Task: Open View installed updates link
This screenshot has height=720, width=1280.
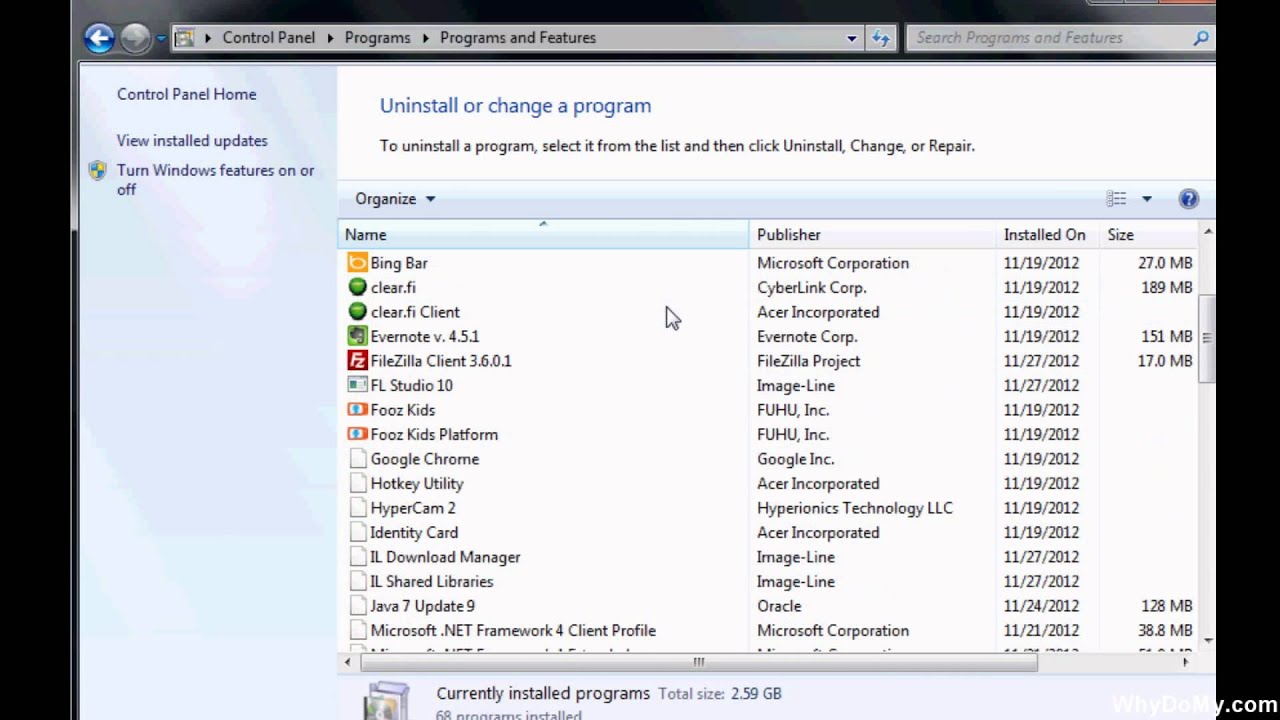Action: click(192, 141)
